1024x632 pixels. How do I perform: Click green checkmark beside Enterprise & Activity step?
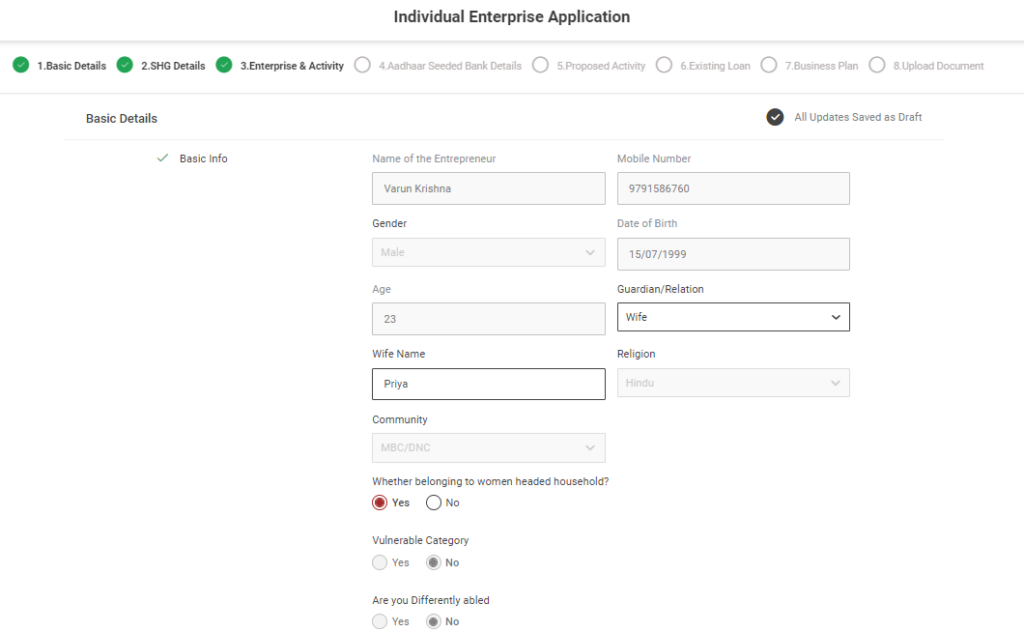click(x=224, y=65)
